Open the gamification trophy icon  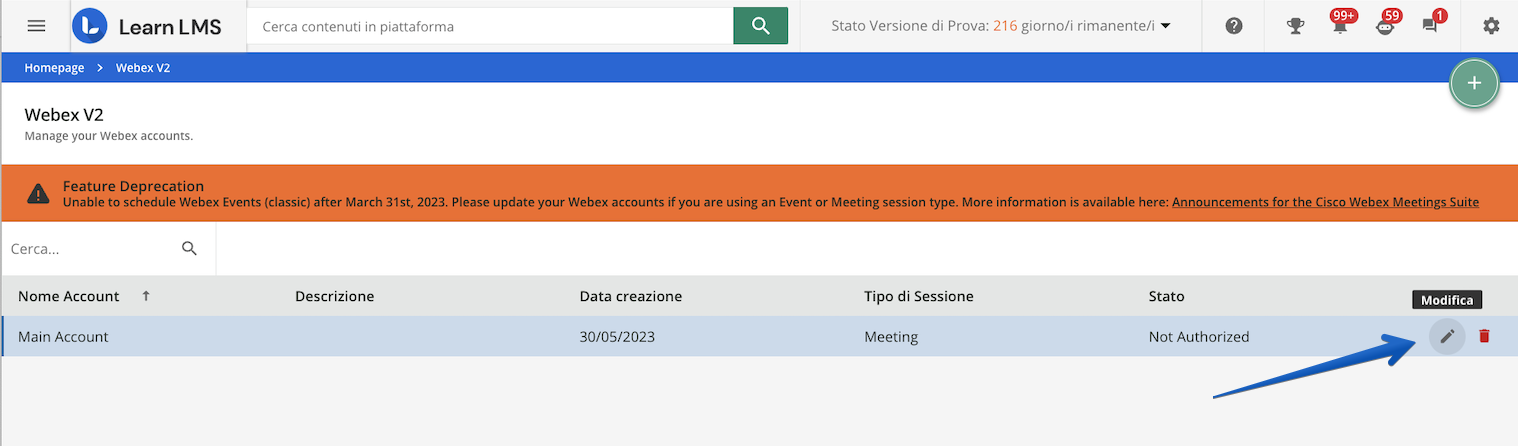click(x=1295, y=27)
